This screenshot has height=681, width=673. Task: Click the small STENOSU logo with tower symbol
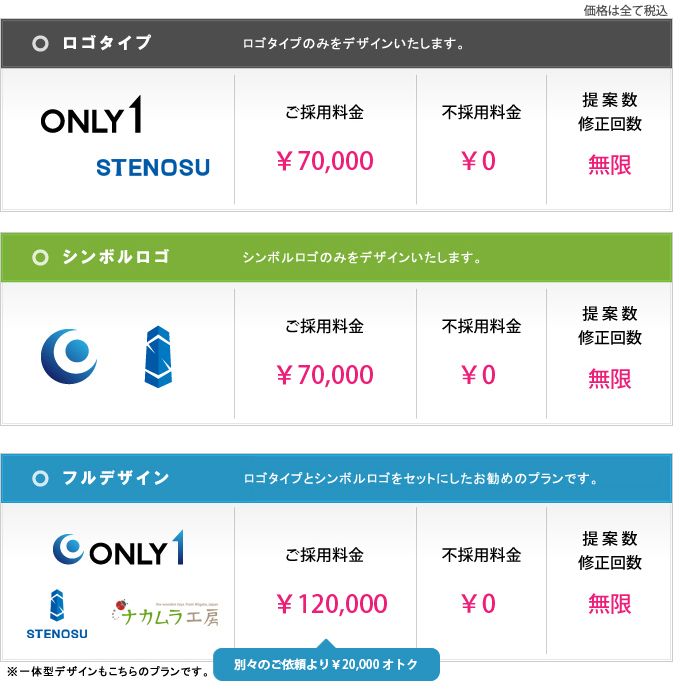point(57,614)
